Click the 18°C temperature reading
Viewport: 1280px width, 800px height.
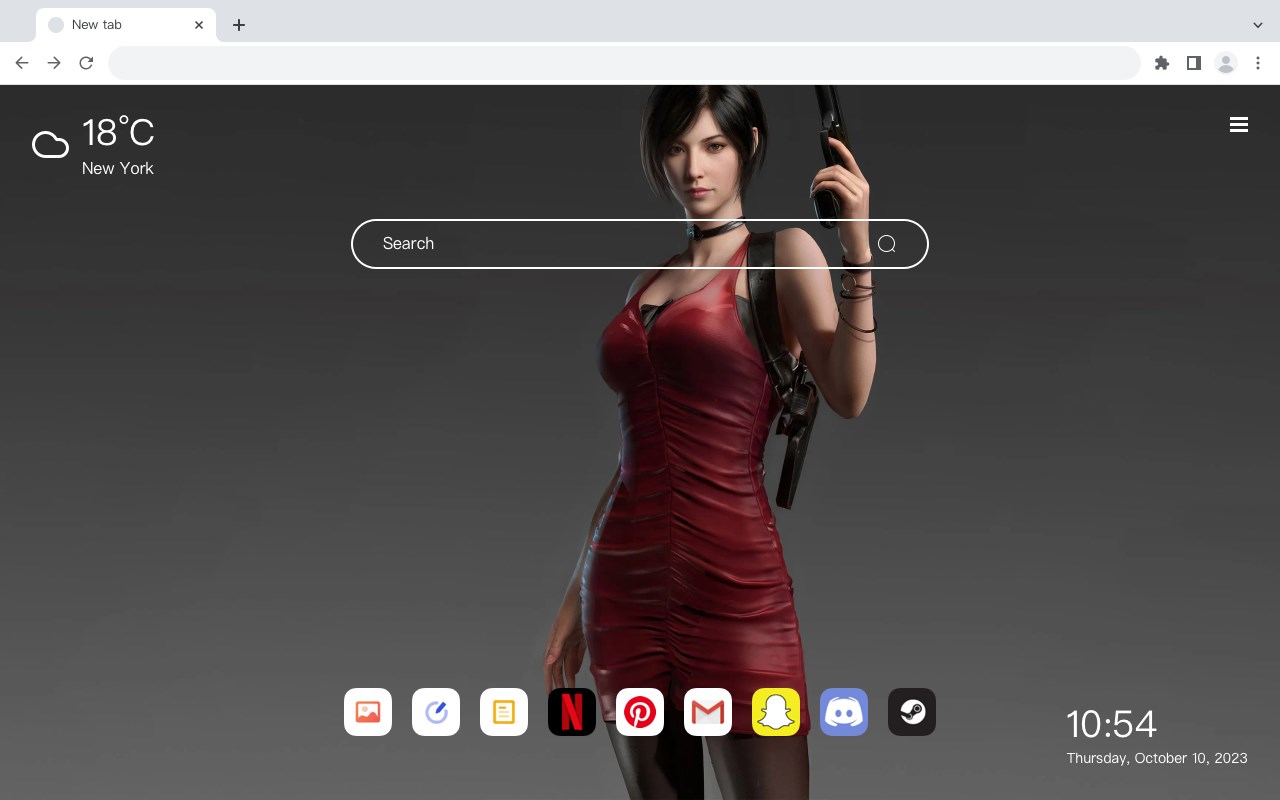point(118,133)
